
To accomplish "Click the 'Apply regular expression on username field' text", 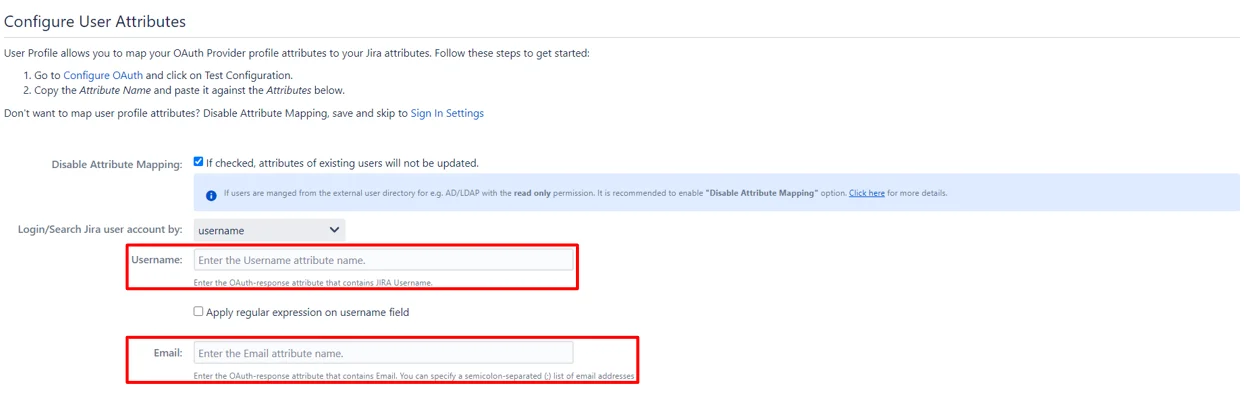I will (x=308, y=312).
